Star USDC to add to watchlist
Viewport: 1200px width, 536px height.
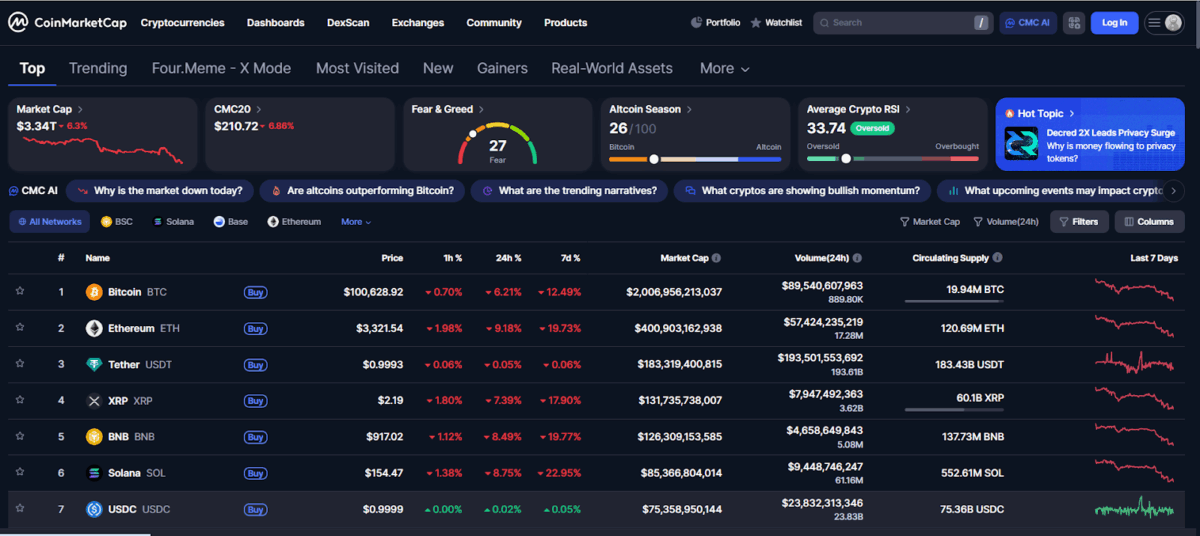point(19,509)
